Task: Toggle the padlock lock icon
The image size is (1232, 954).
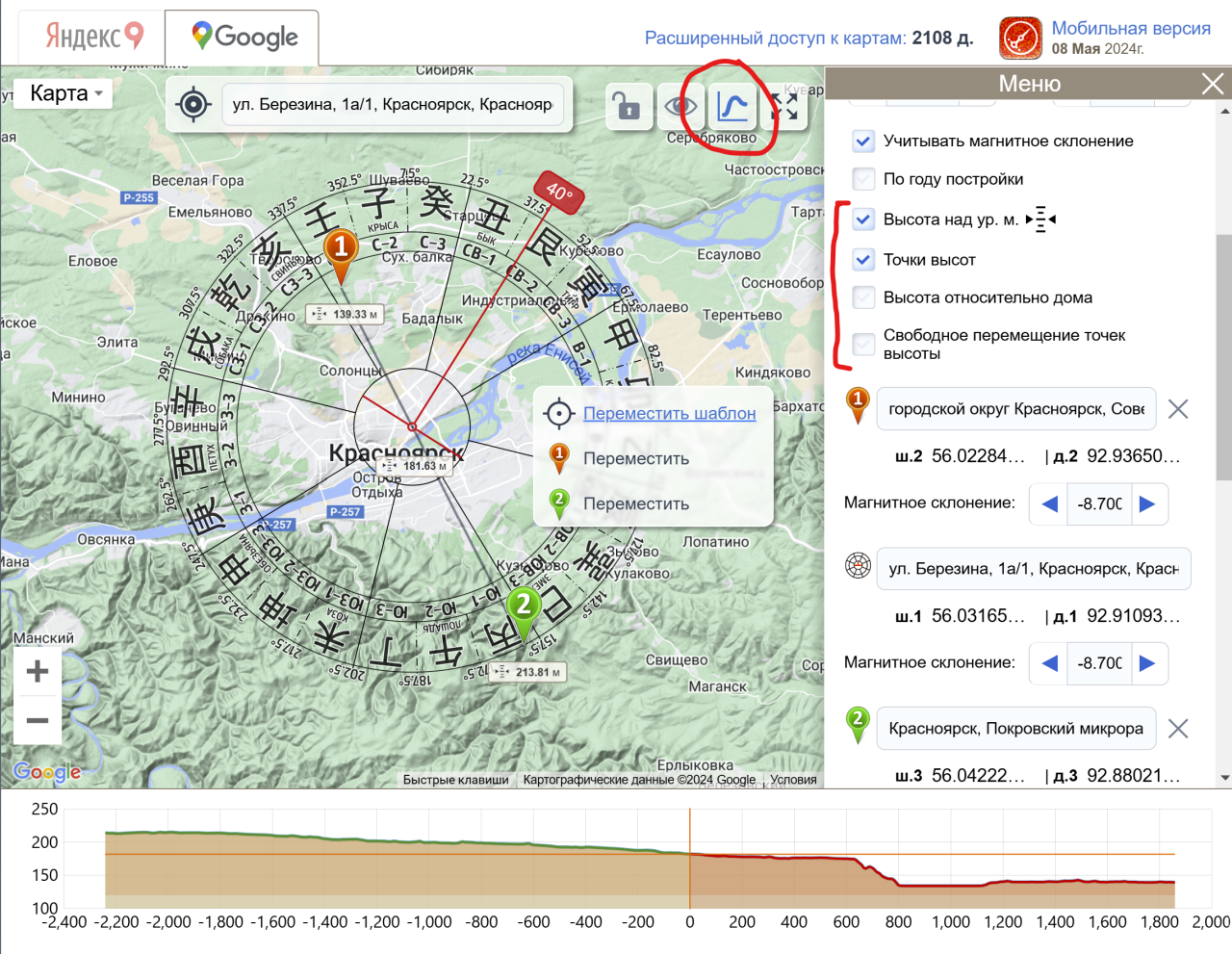Action: pos(628,106)
